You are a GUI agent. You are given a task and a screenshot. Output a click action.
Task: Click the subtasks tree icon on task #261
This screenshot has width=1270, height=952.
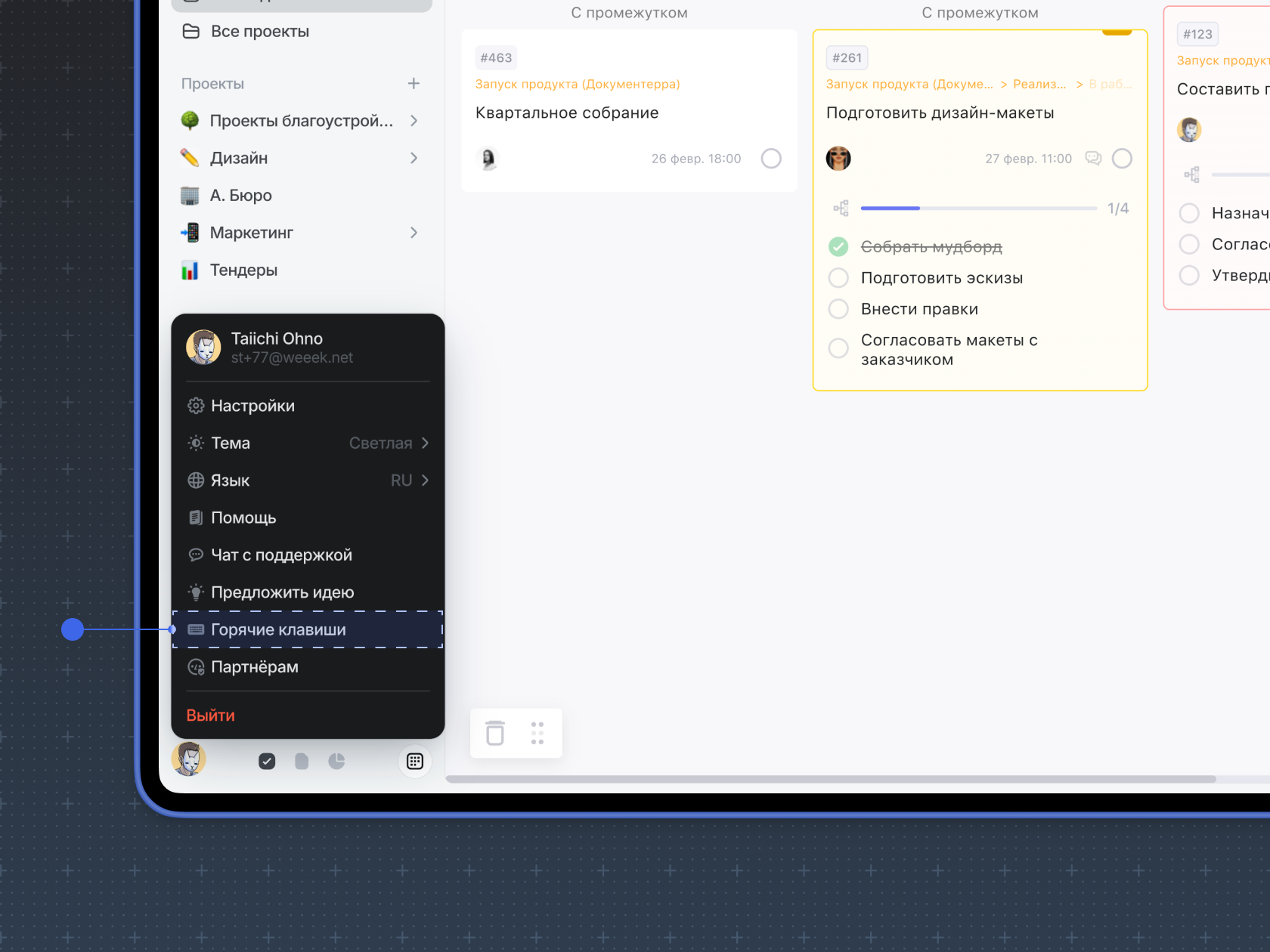841,209
